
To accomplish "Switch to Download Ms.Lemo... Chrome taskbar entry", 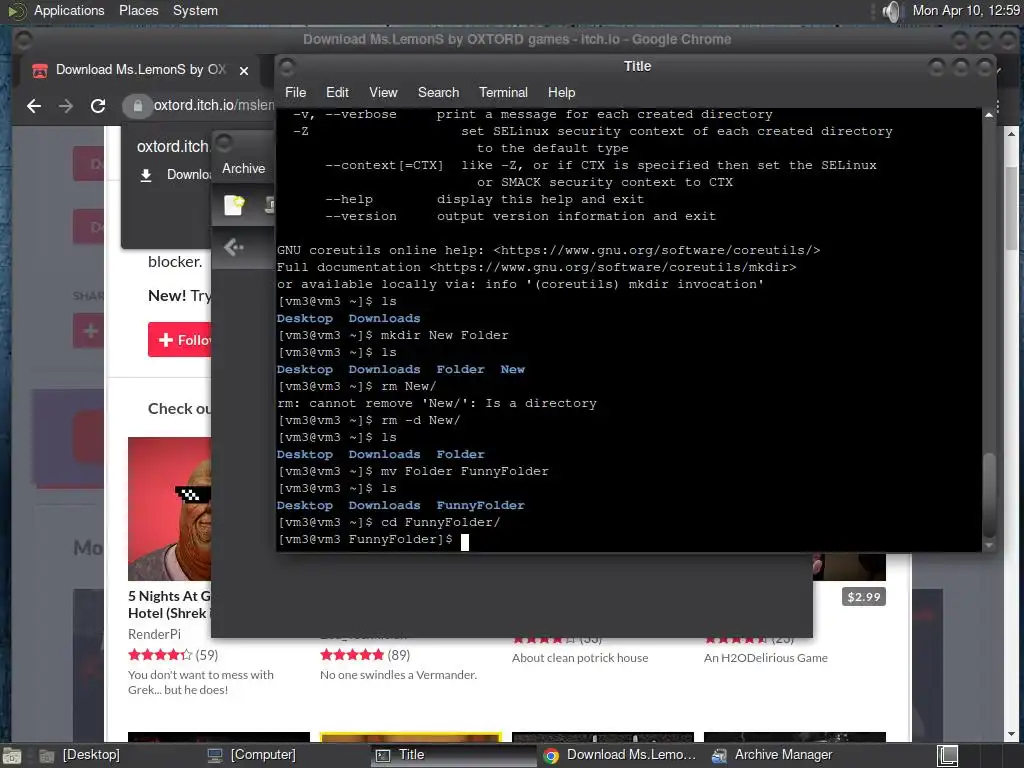I will click(x=620, y=755).
